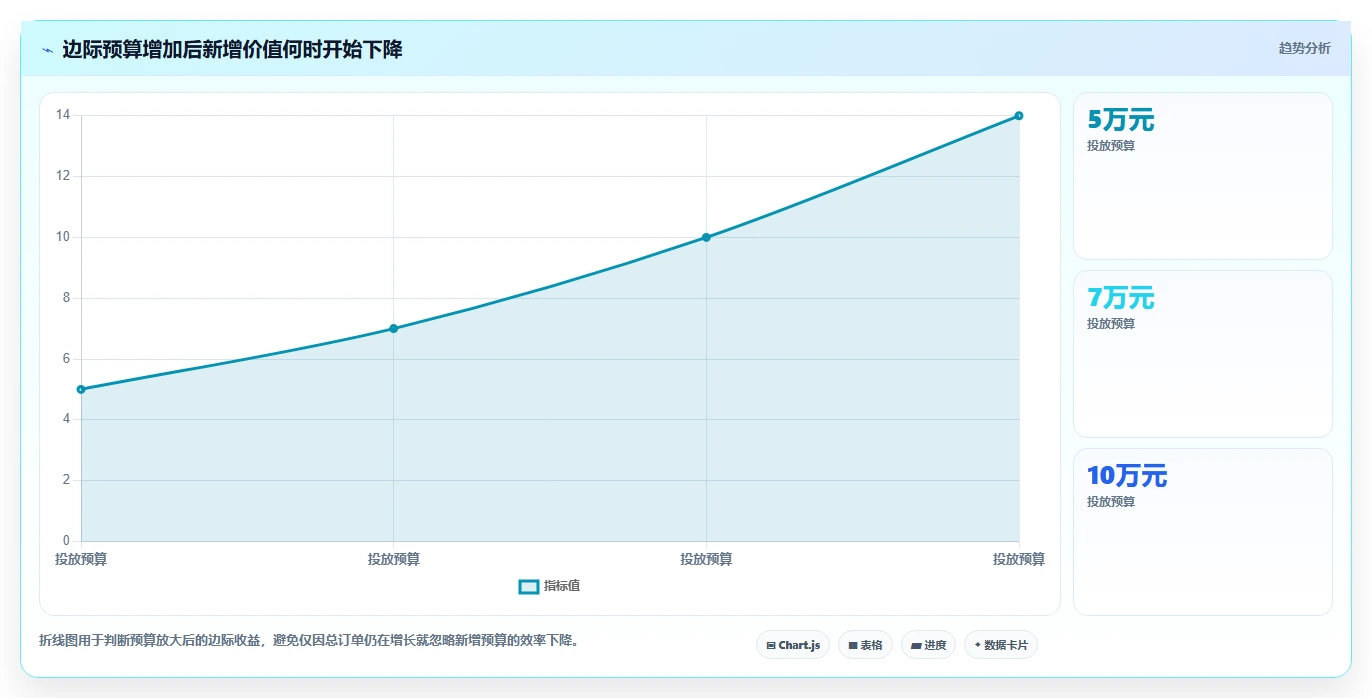Click the 7万元 stat card value
The width and height of the screenshot is (1372, 698).
coord(1120,298)
